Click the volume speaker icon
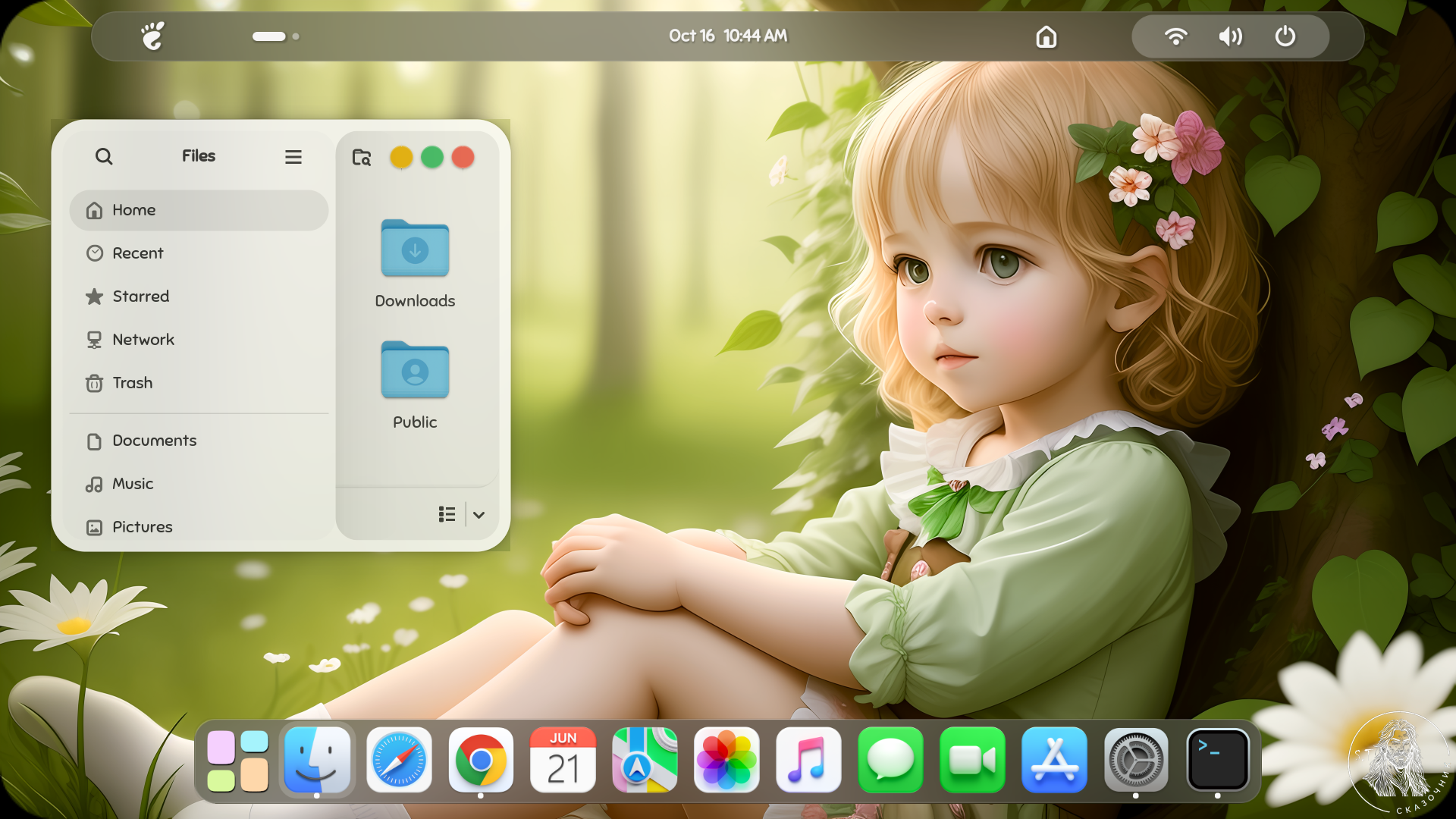The height and width of the screenshot is (819, 1456). (x=1231, y=36)
